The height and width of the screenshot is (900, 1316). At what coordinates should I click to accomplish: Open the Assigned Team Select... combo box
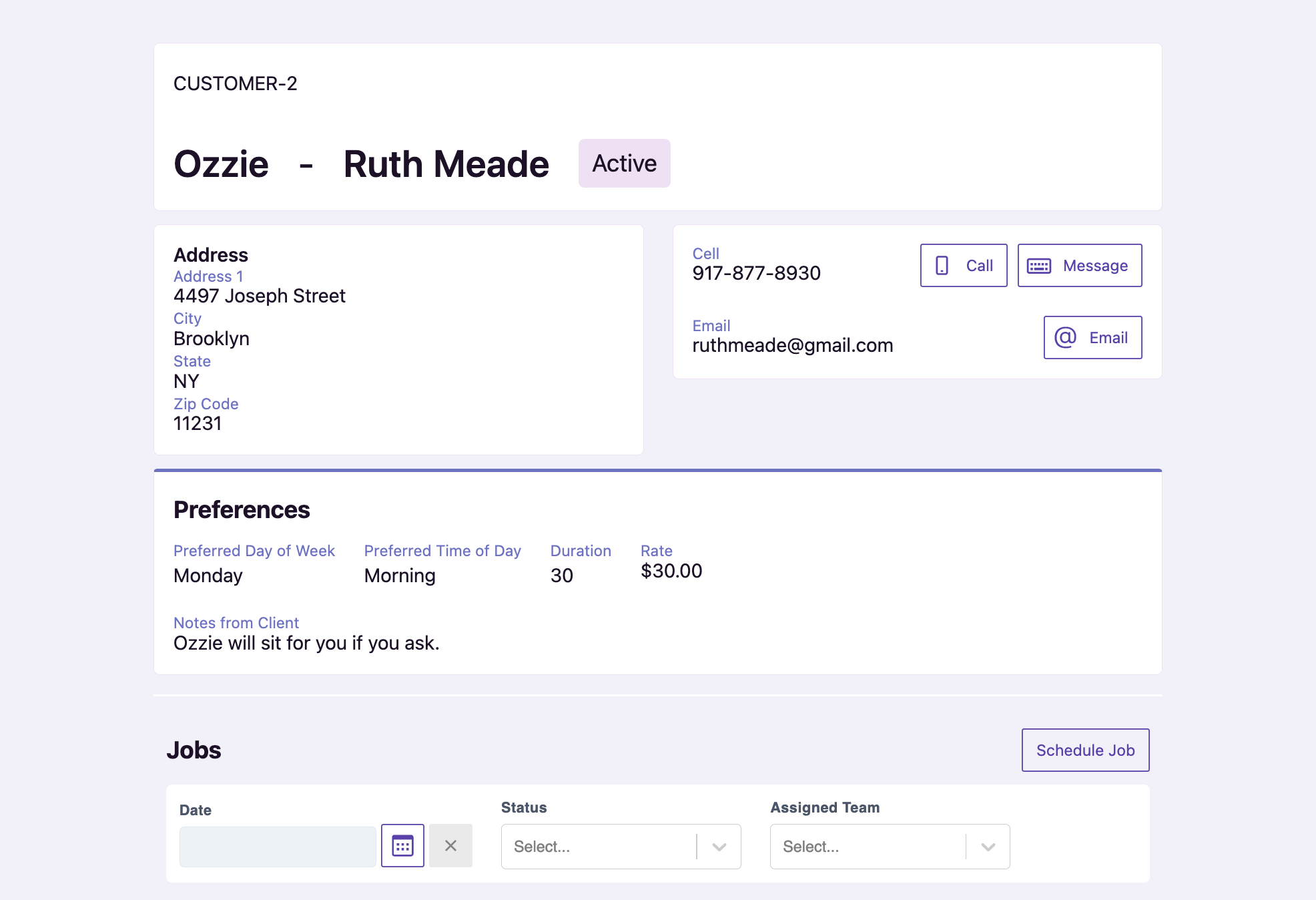(x=868, y=847)
